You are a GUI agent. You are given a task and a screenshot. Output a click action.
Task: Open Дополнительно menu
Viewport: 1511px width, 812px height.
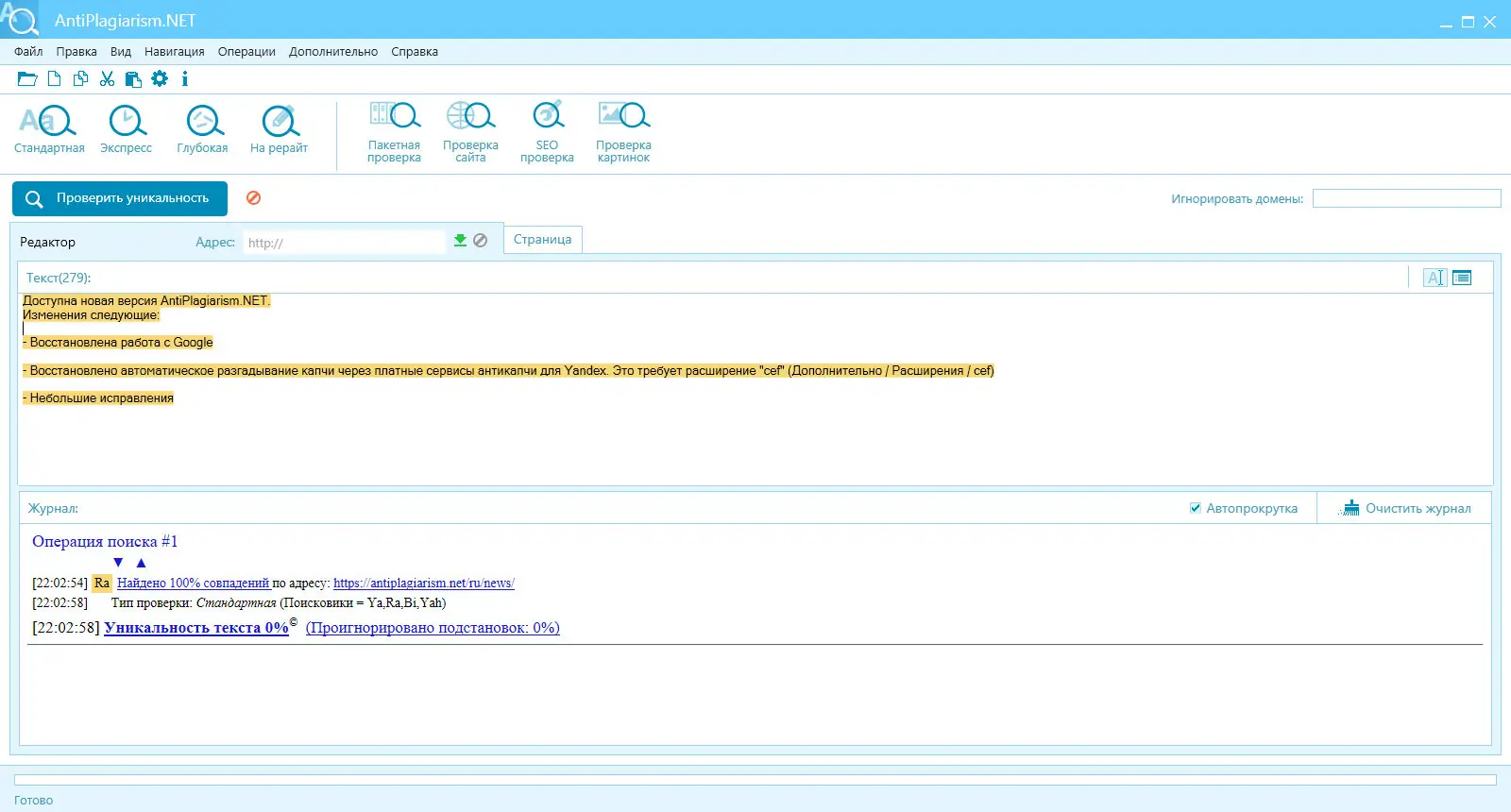tap(333, 52)
